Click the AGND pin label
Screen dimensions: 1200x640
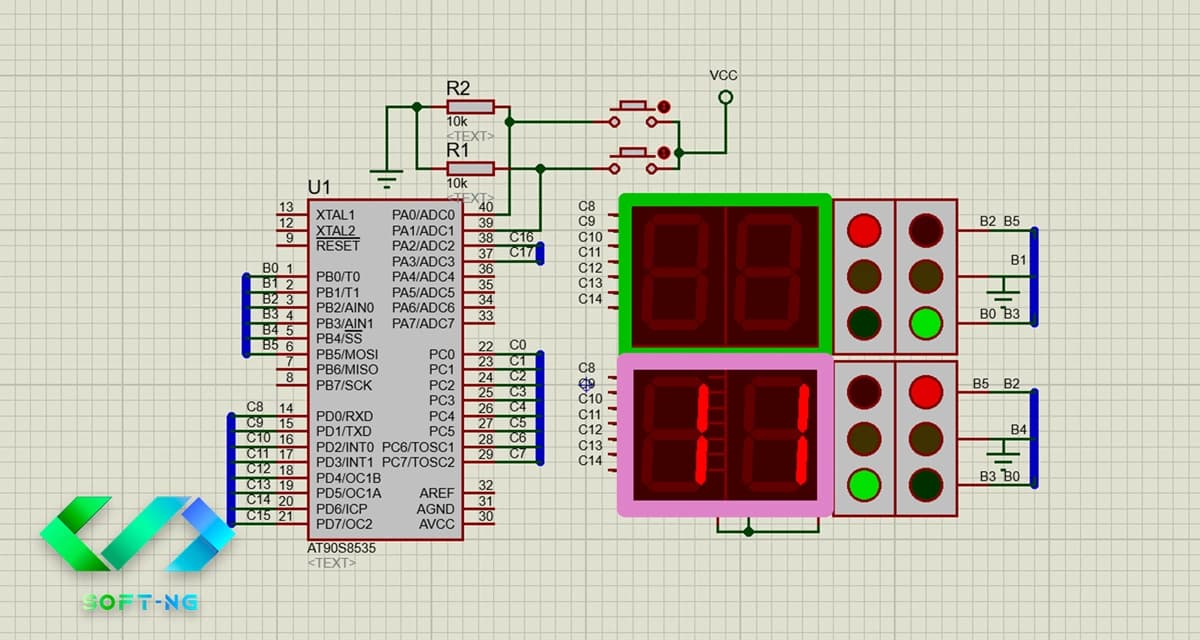[436, 508]
